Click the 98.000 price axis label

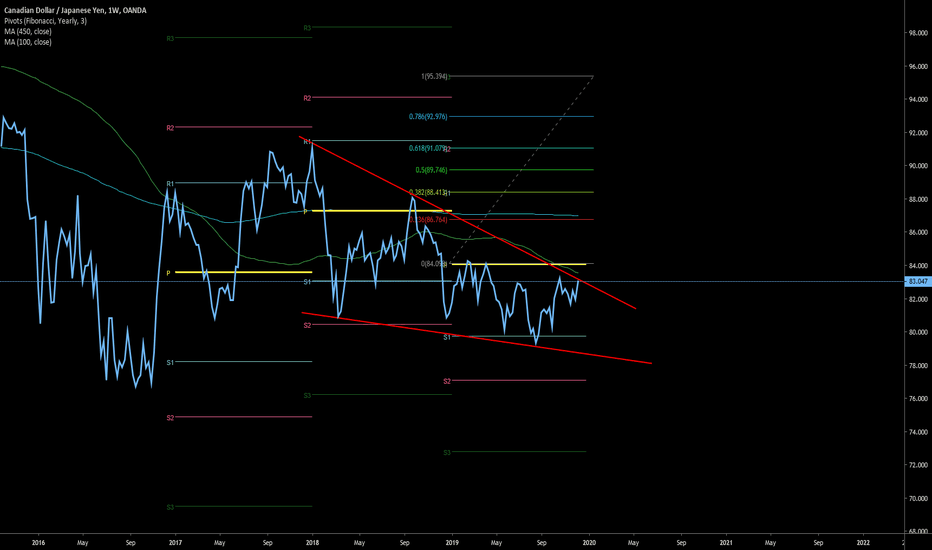(917, 33)
